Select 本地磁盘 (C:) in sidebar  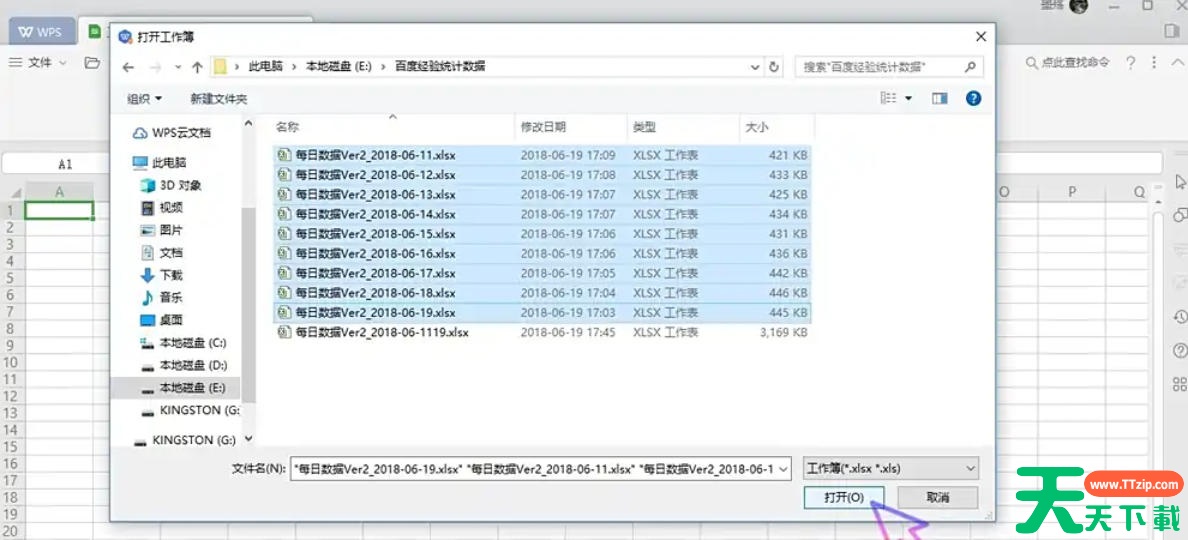pyautogui.click(x=183, y=342)
